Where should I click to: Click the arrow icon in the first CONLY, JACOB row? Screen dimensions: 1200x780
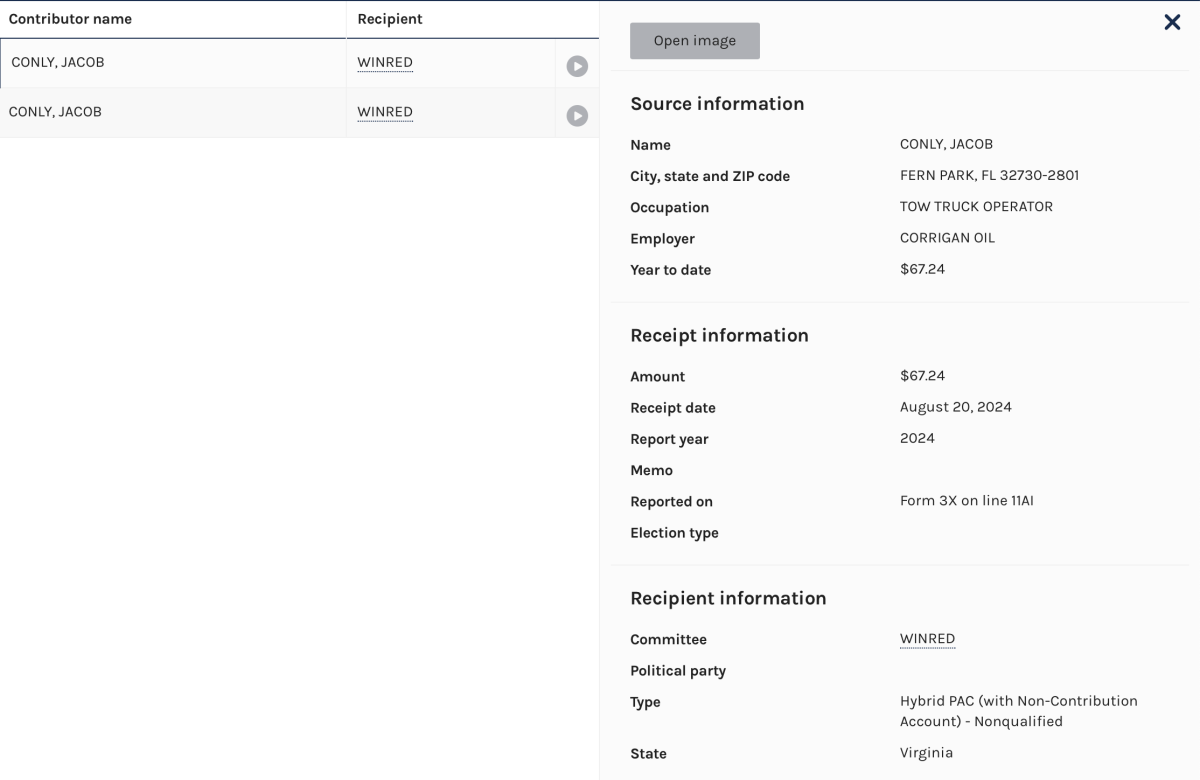577,66
